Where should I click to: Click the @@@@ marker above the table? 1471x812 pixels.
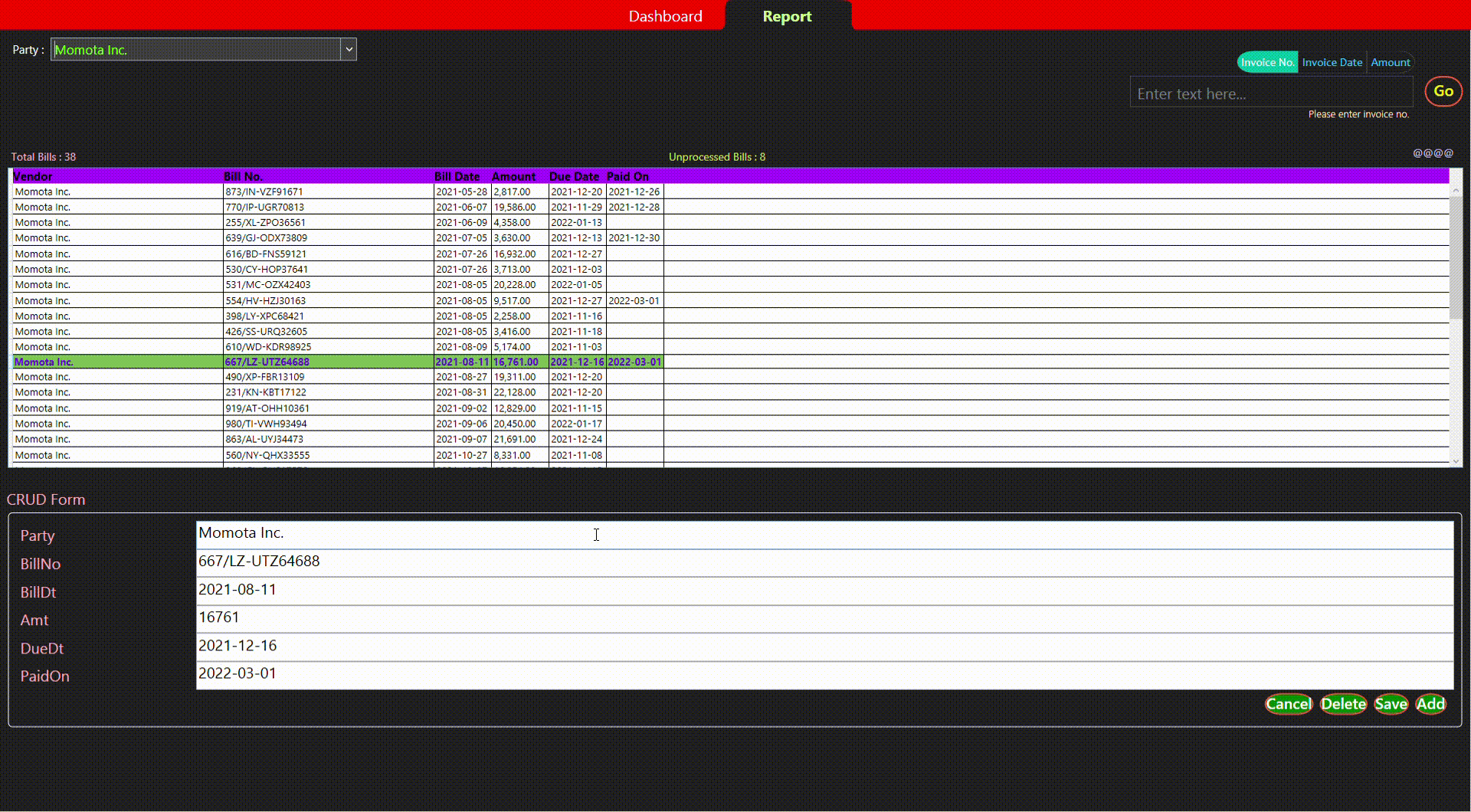click(x=1433, y=153)
